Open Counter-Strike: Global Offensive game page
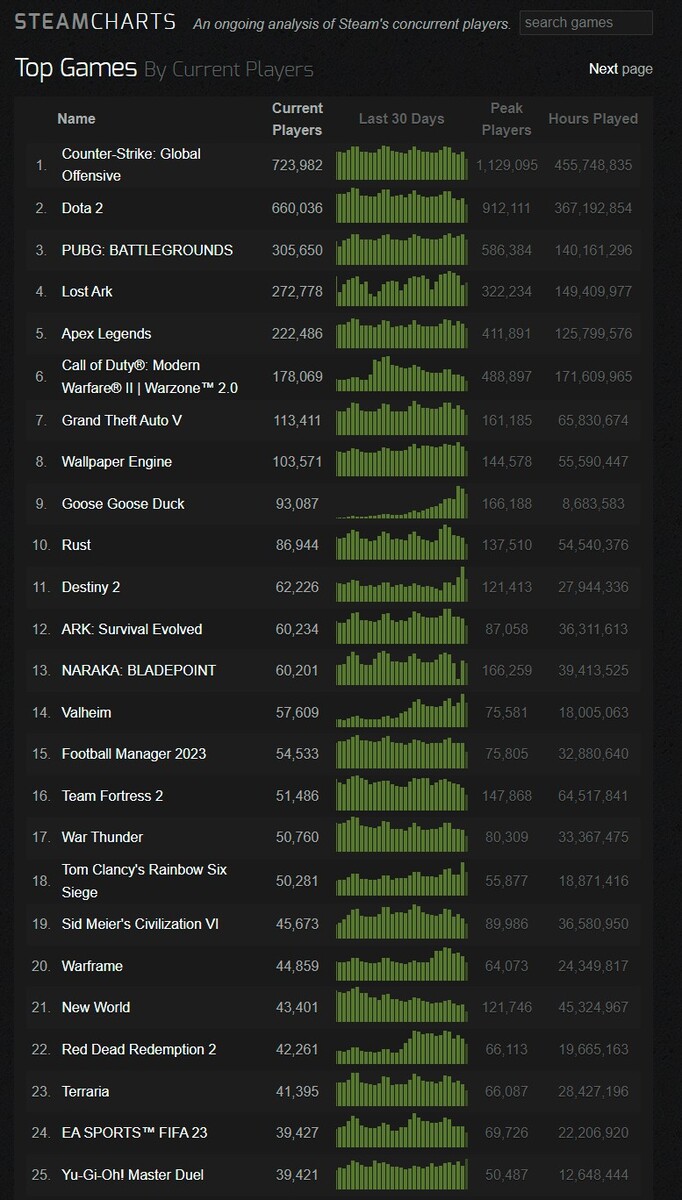This screenshot has height=1200, width=682. pos(131,165)
